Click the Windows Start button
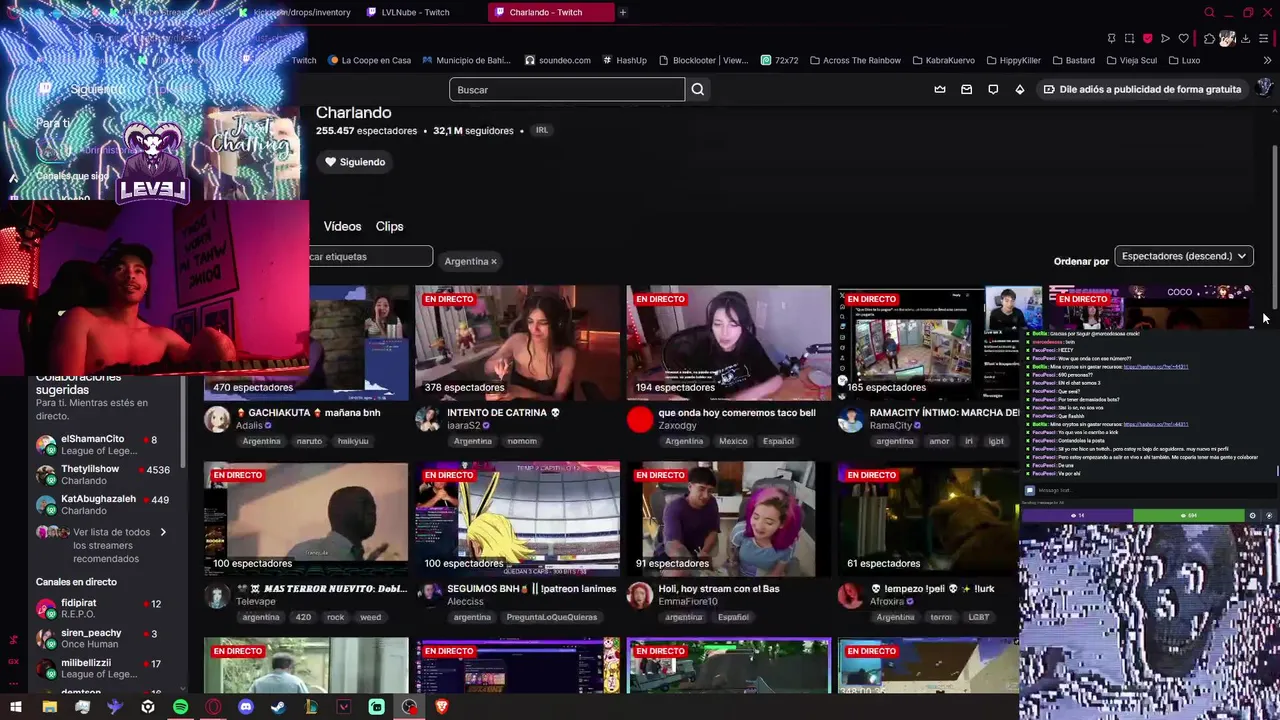 16,707
